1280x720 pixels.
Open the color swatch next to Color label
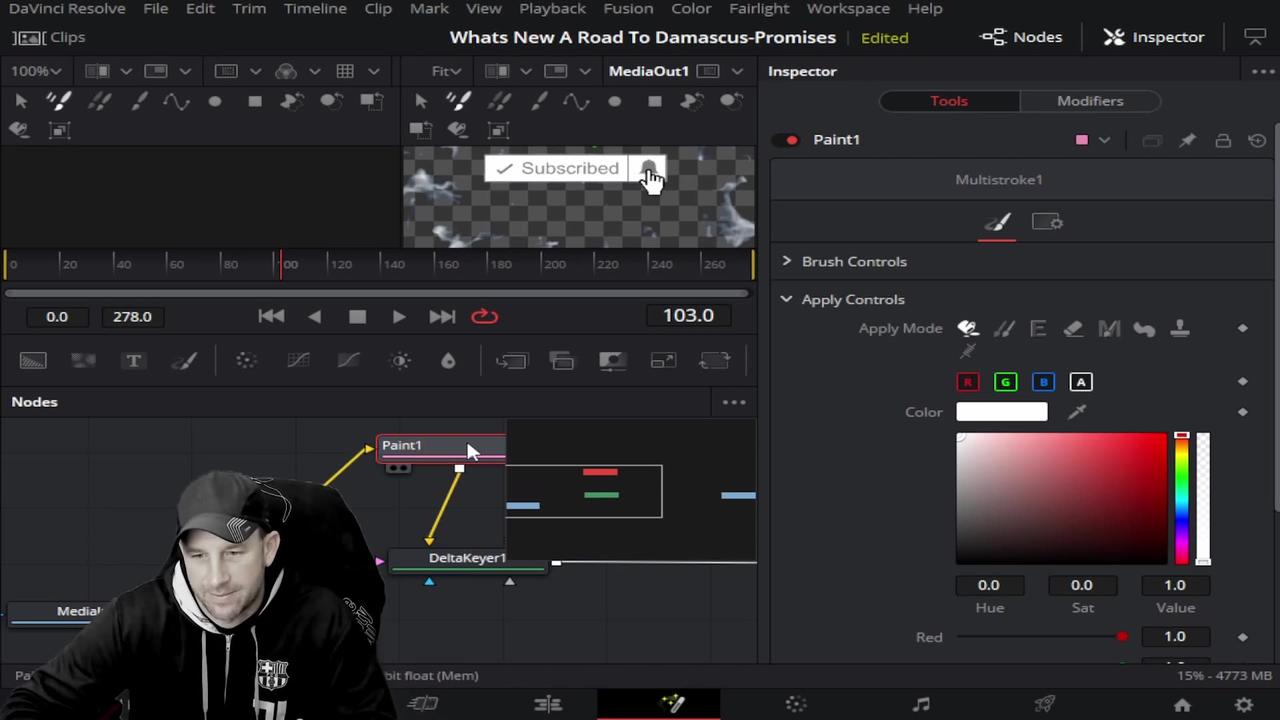click(1001, 411)
